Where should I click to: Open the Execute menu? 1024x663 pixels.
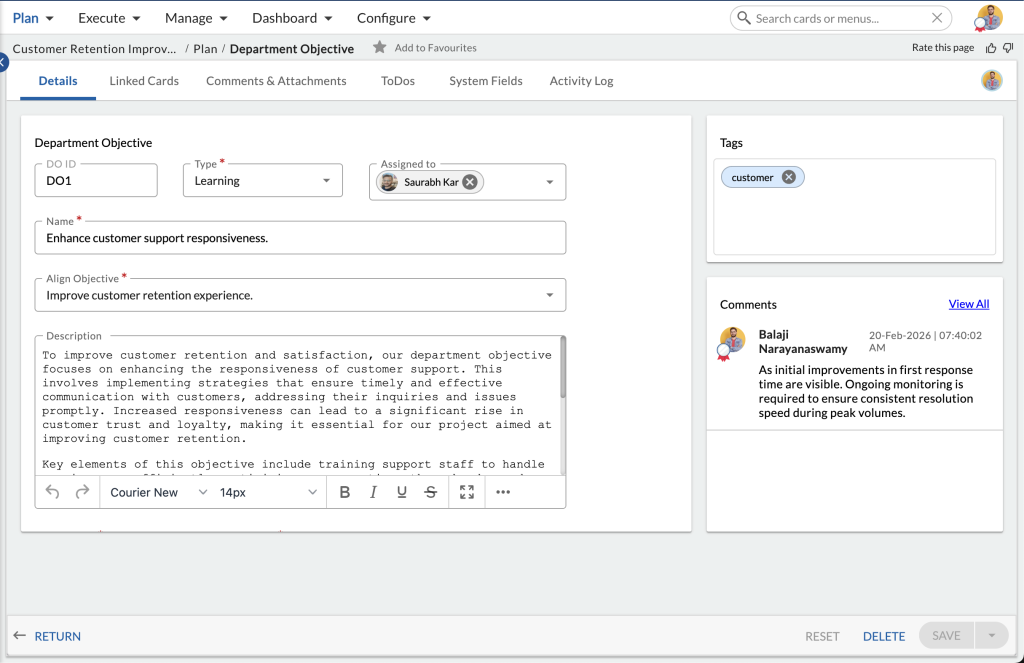coord(109,18)
